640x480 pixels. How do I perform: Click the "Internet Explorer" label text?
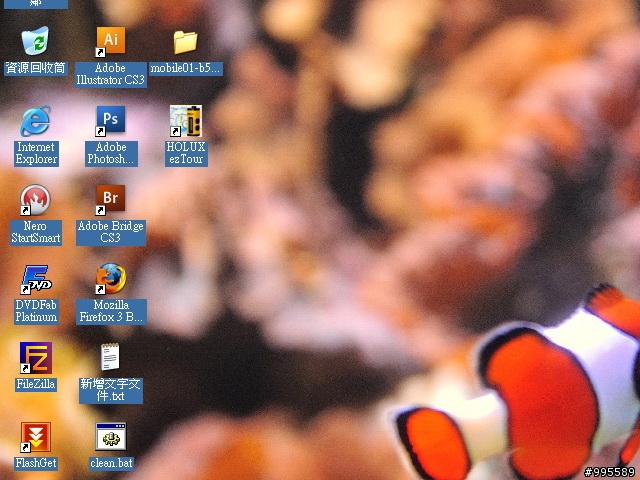point(36,153)
